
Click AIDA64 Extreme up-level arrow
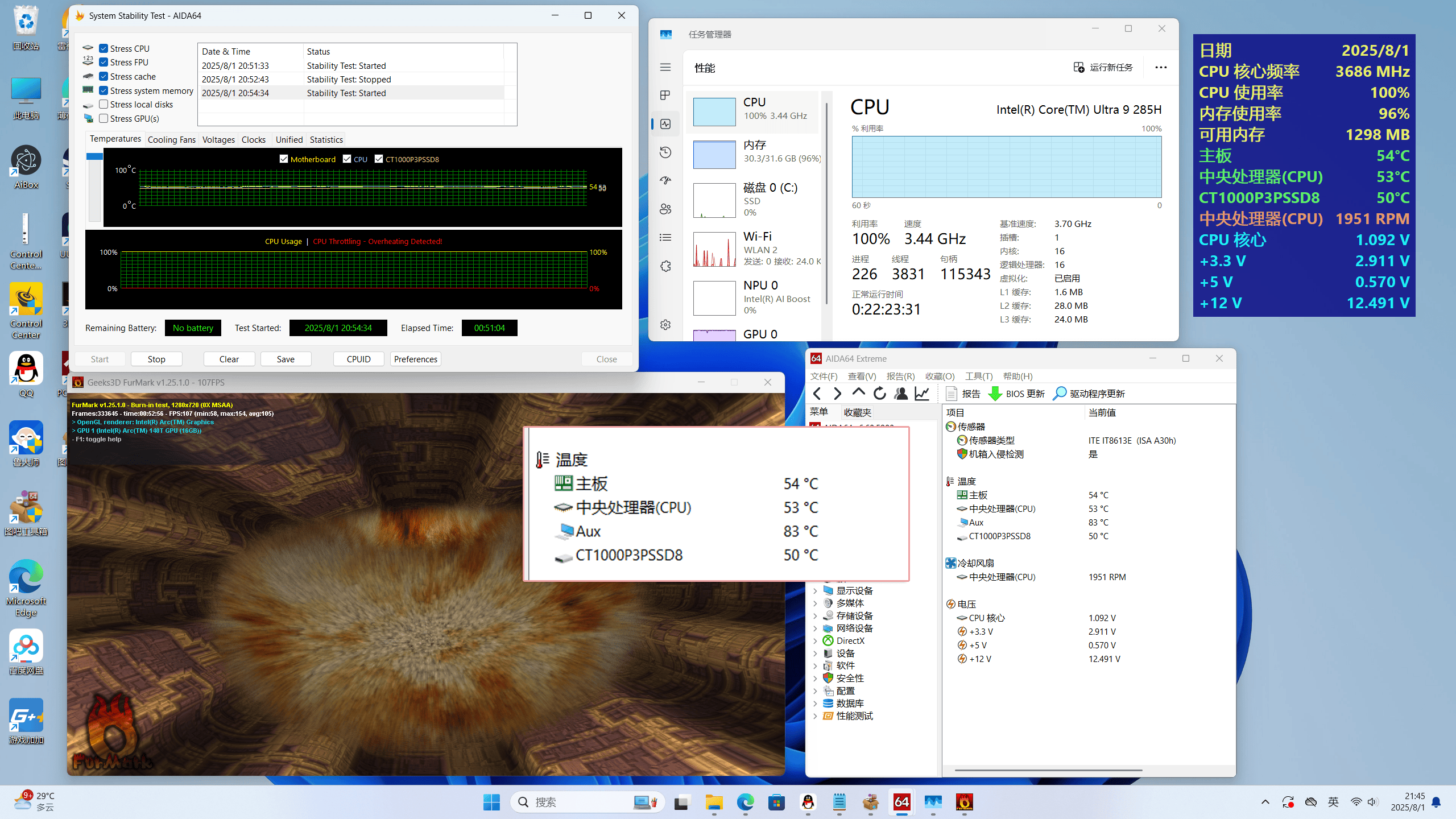click(858, 393)
